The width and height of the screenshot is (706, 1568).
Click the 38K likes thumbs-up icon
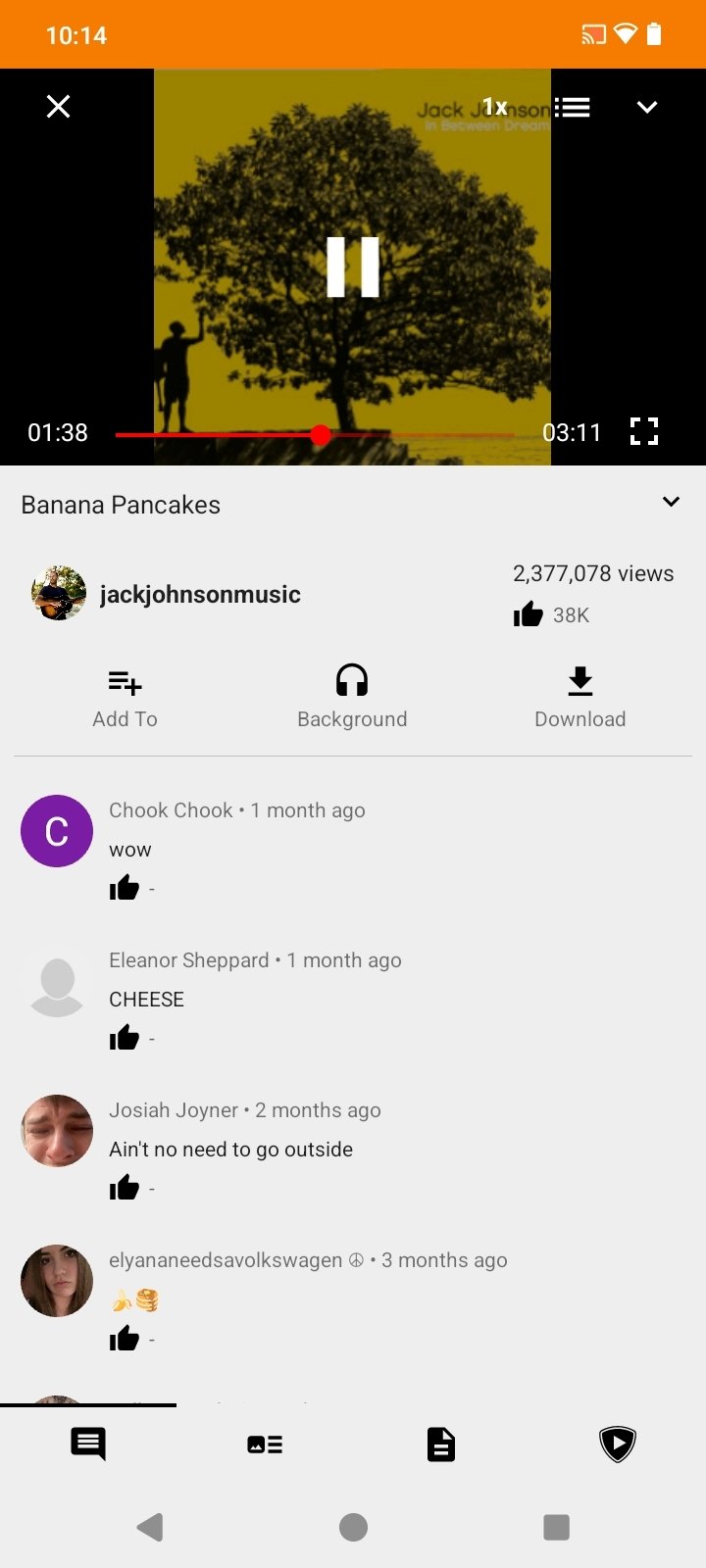[529, 614]
